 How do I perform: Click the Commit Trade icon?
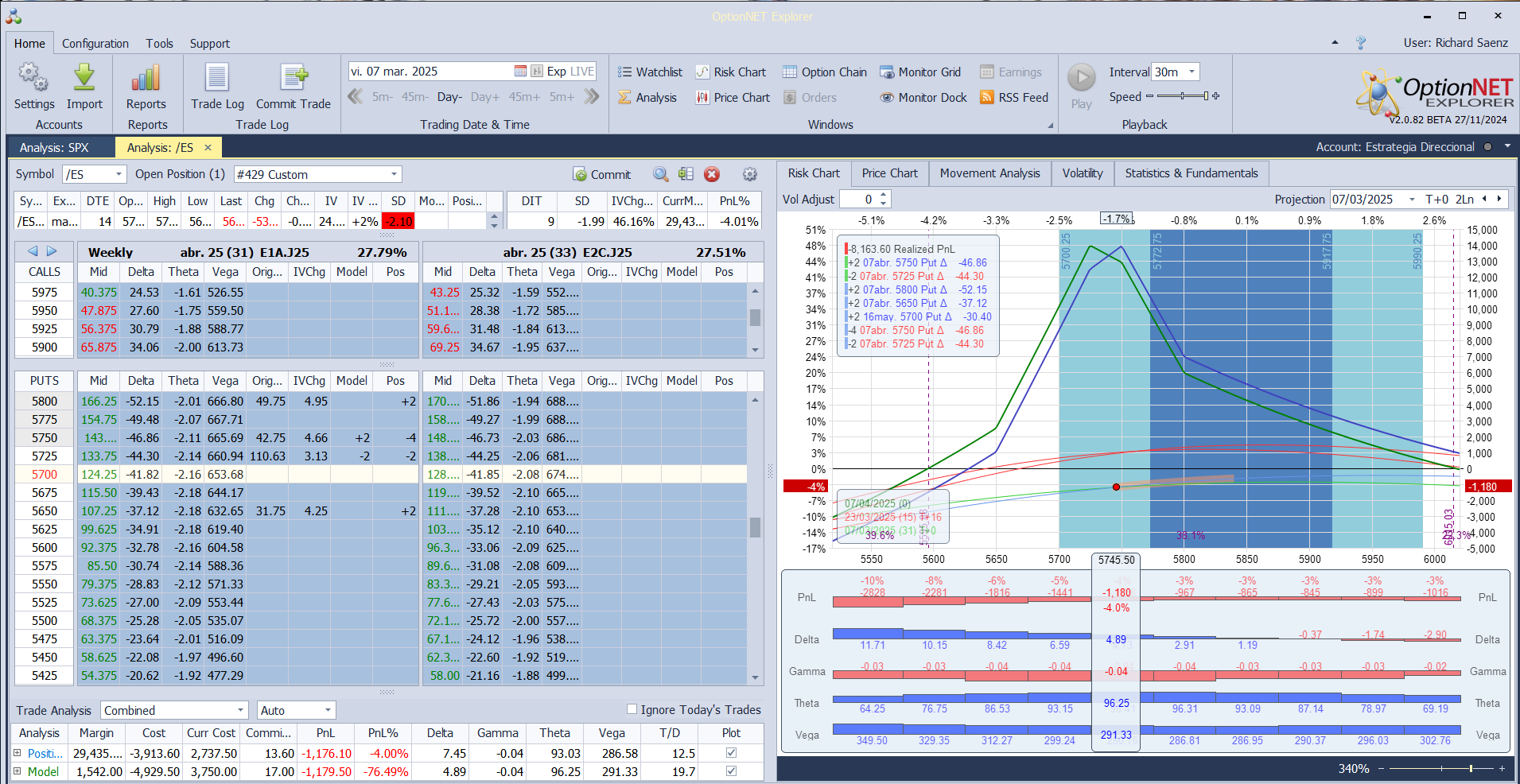(294, 78)
